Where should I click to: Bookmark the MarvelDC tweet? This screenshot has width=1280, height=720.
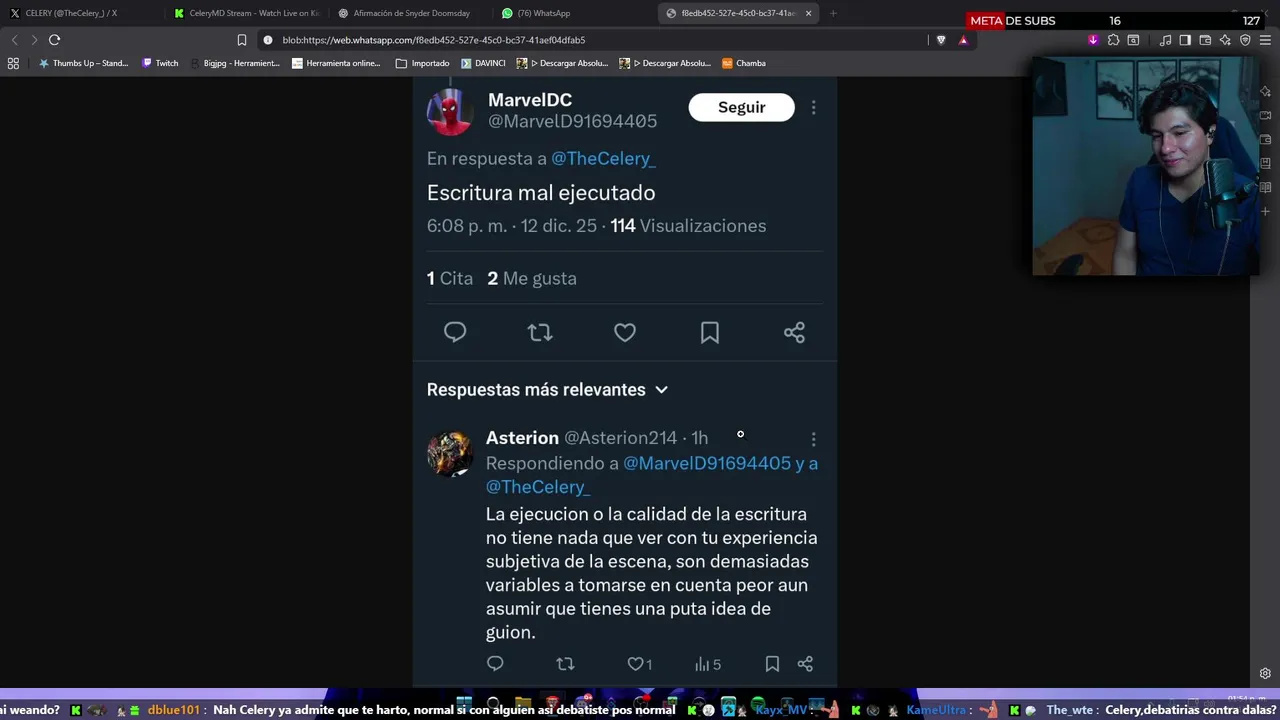point(710,332)
